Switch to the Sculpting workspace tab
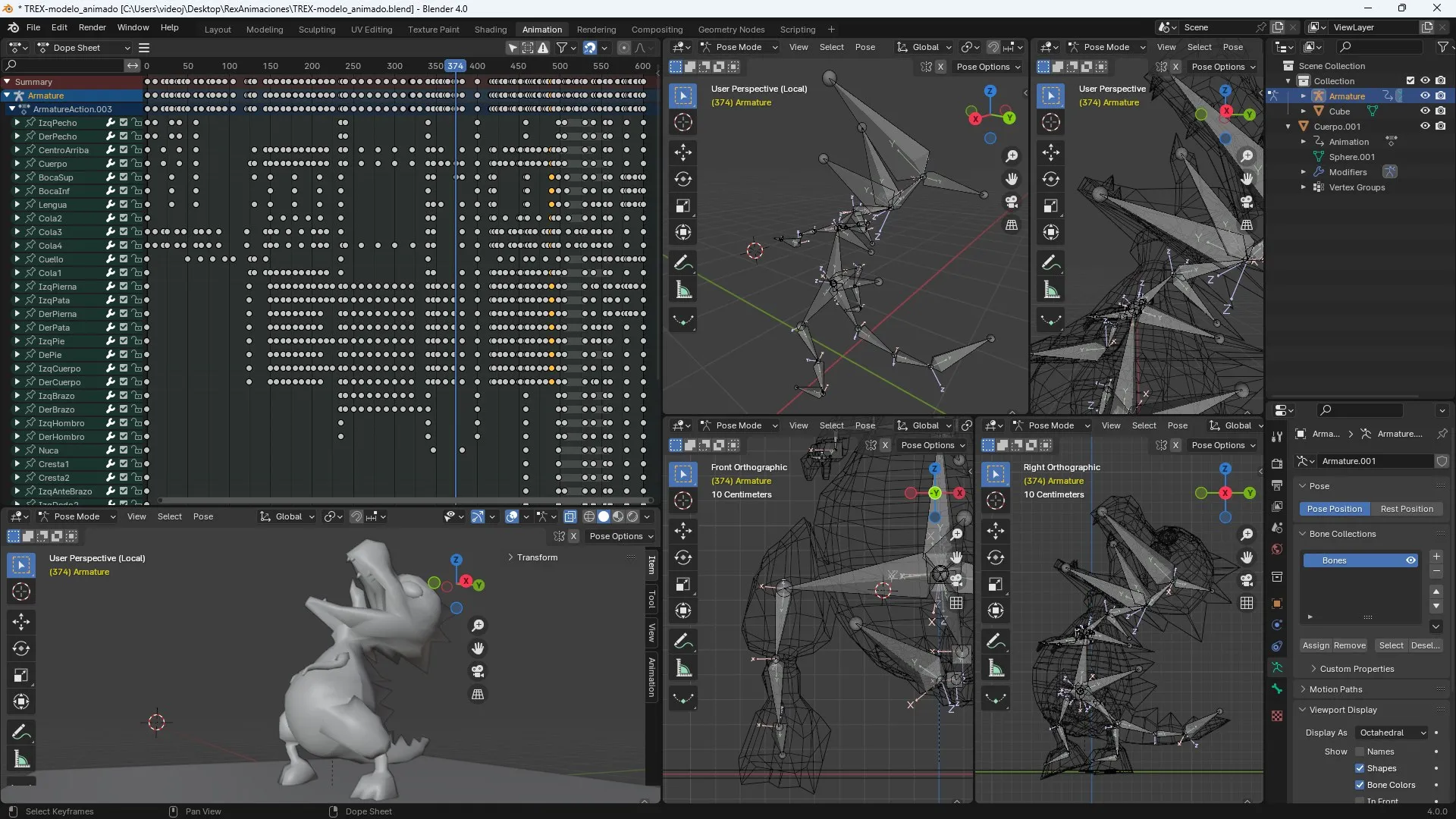The image size is (1456, 819). tap(317, 30)
